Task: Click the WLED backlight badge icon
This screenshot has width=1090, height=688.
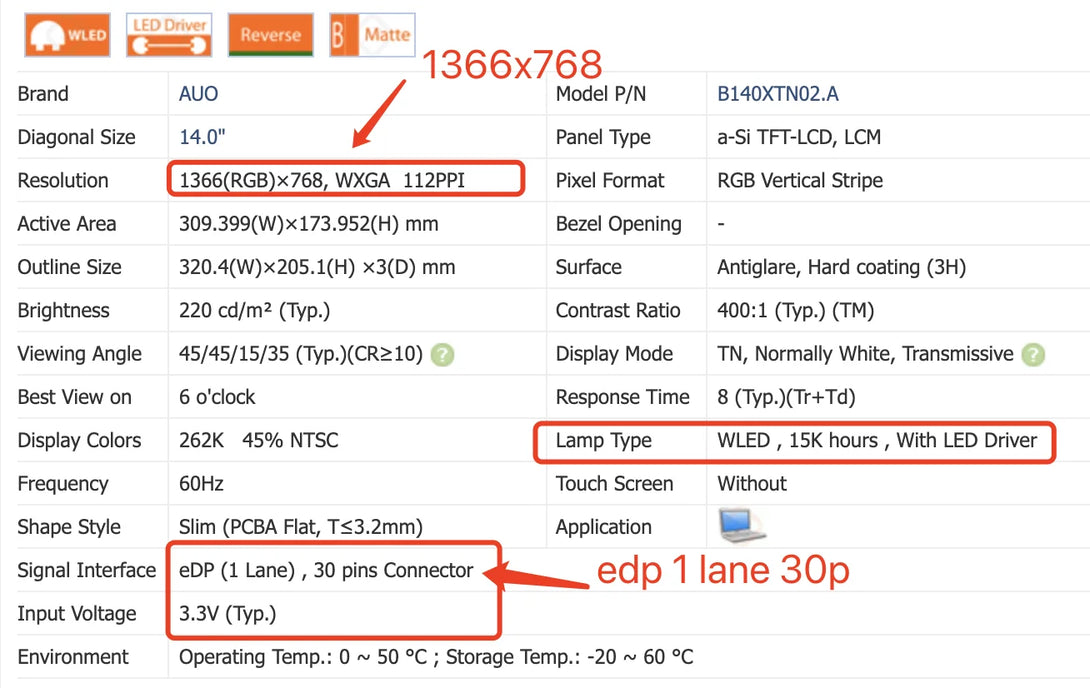Action: pos(68,35)
